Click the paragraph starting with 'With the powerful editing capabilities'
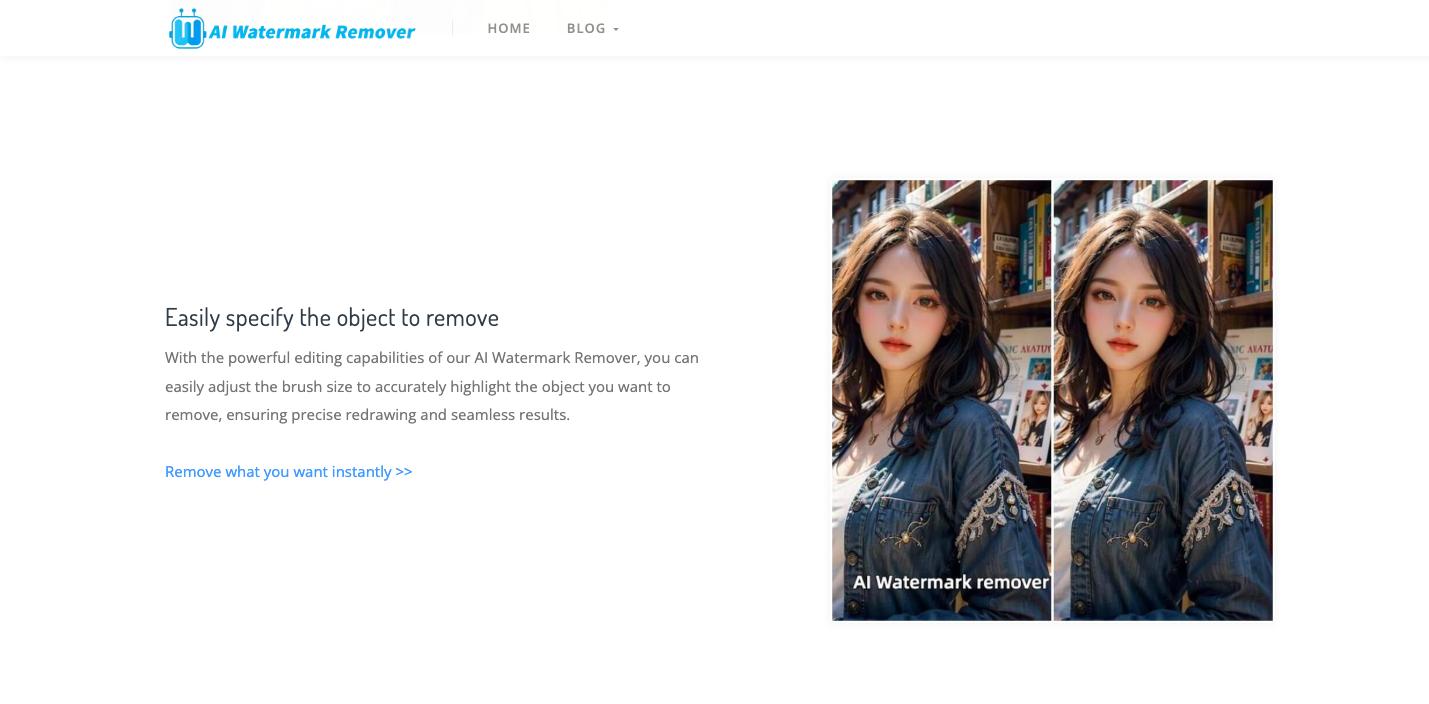Viewport: 1429px width, 704px height. pyautogui.click(x=432, y=386)
